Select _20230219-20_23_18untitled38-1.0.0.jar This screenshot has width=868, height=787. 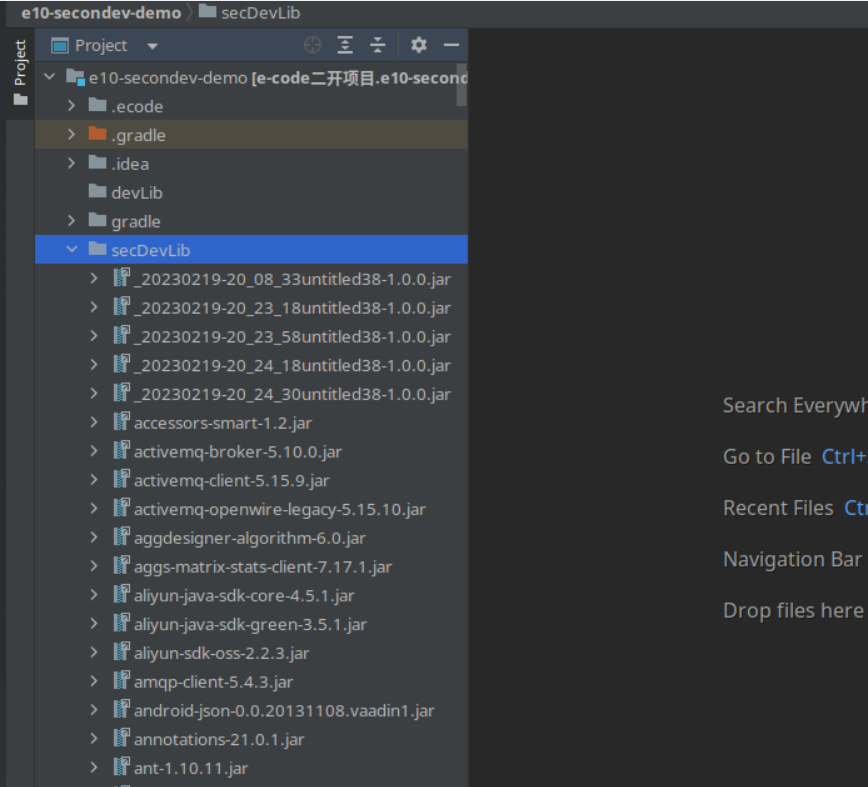click(251, 307)
